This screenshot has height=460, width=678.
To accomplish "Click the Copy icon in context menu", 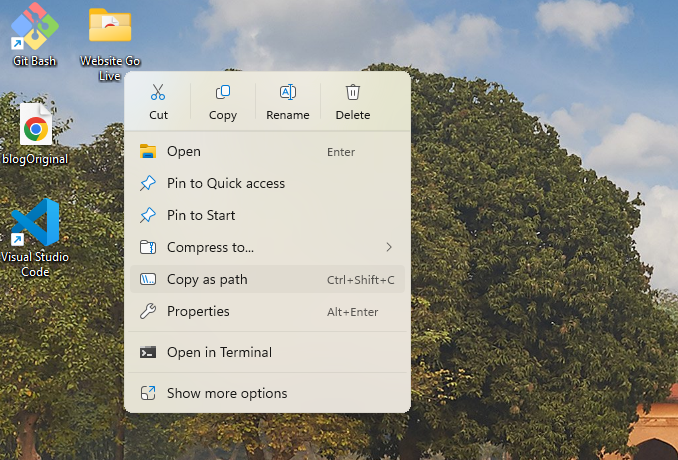I will [x=223, y=93].
